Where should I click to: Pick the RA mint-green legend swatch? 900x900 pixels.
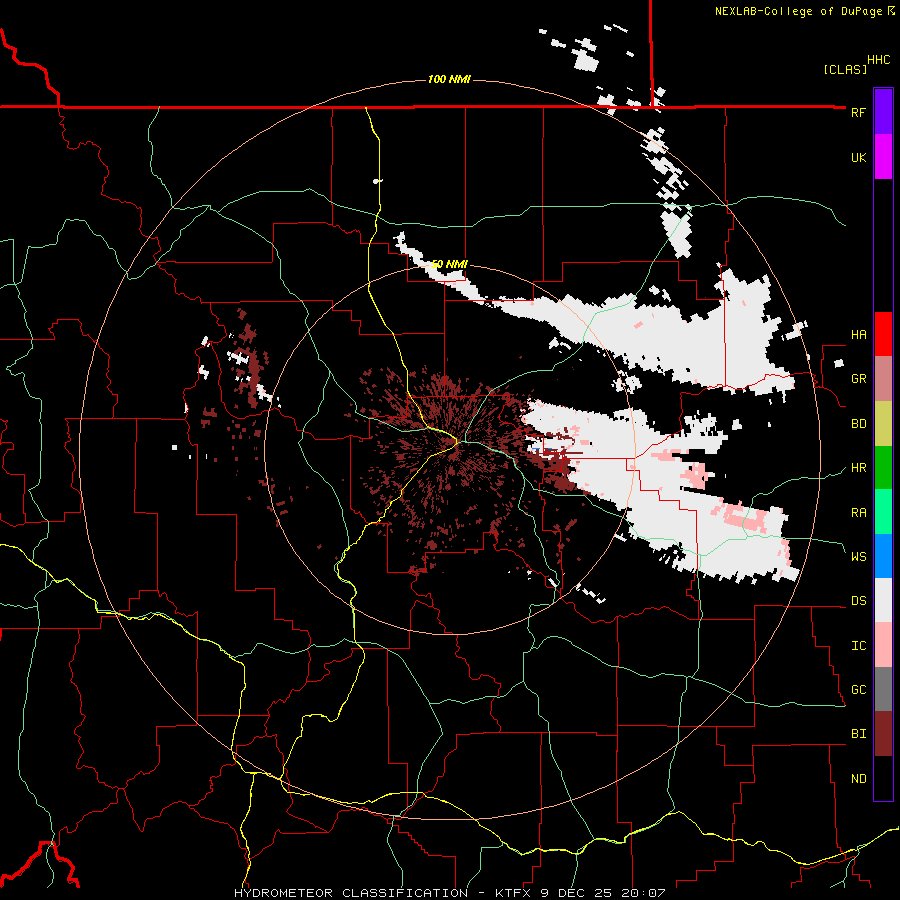883,512
